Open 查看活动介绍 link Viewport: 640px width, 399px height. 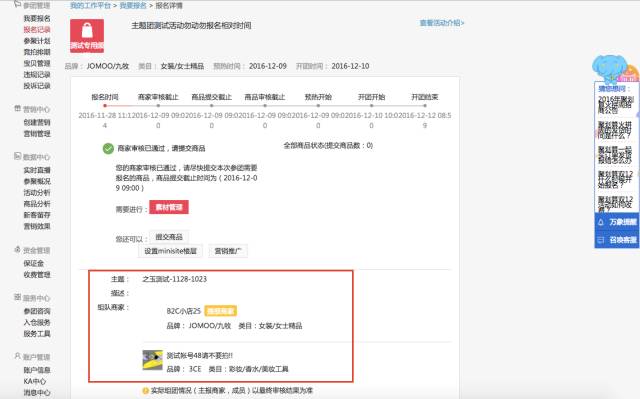pos(442,23)
